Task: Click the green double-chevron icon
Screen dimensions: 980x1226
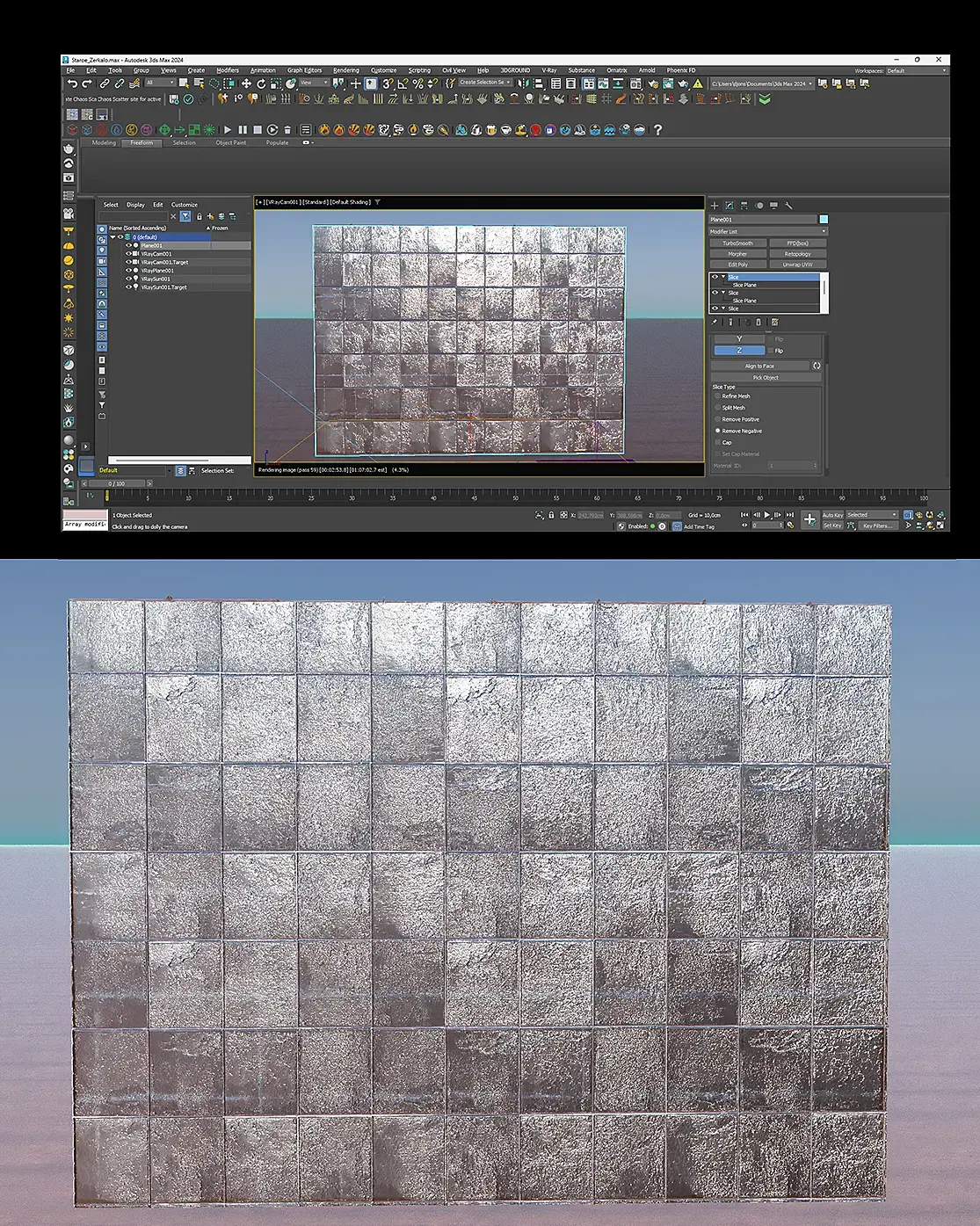Action: (765, 99)
